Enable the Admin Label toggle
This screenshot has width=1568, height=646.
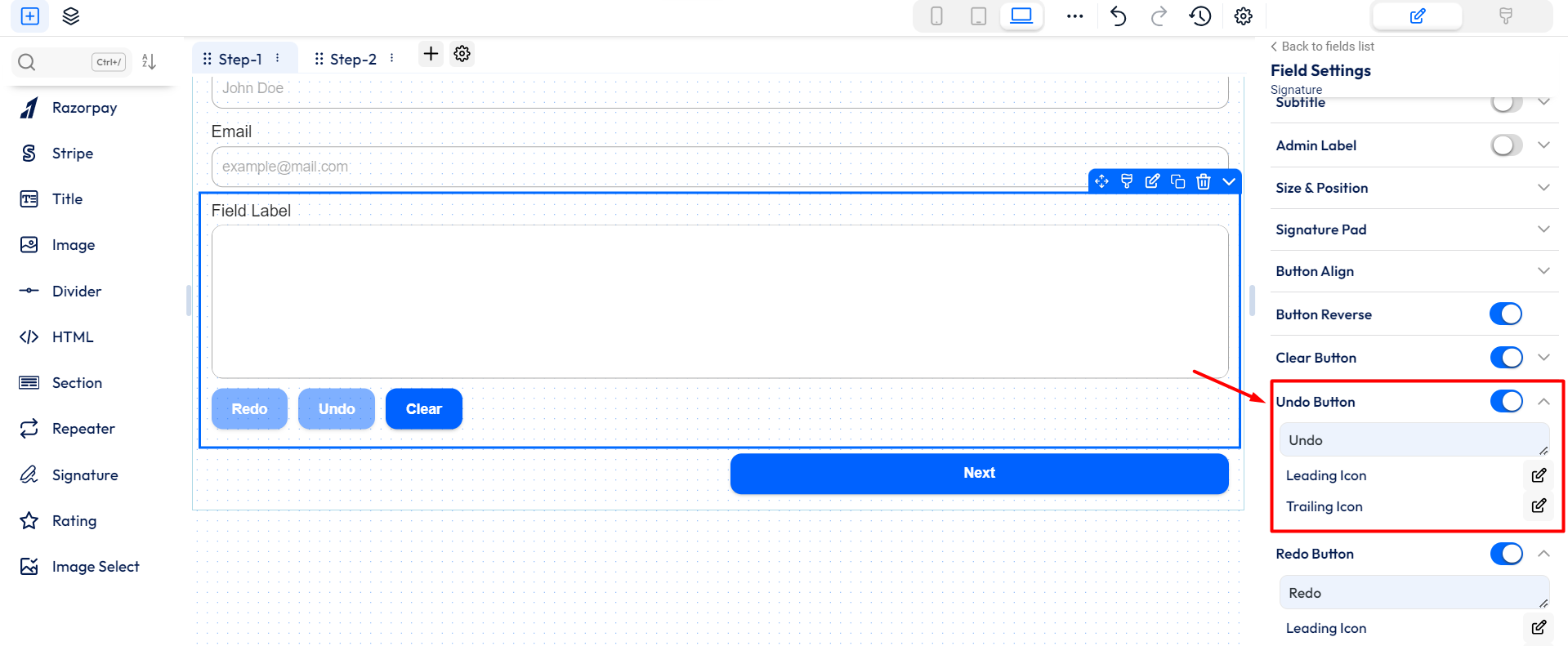click(1505, 145)
